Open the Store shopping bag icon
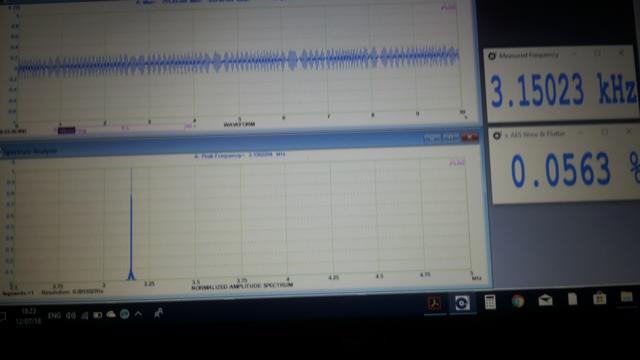The height and width of the screenshot is (360, 640). pyautogui.click(x=599, y=298)
